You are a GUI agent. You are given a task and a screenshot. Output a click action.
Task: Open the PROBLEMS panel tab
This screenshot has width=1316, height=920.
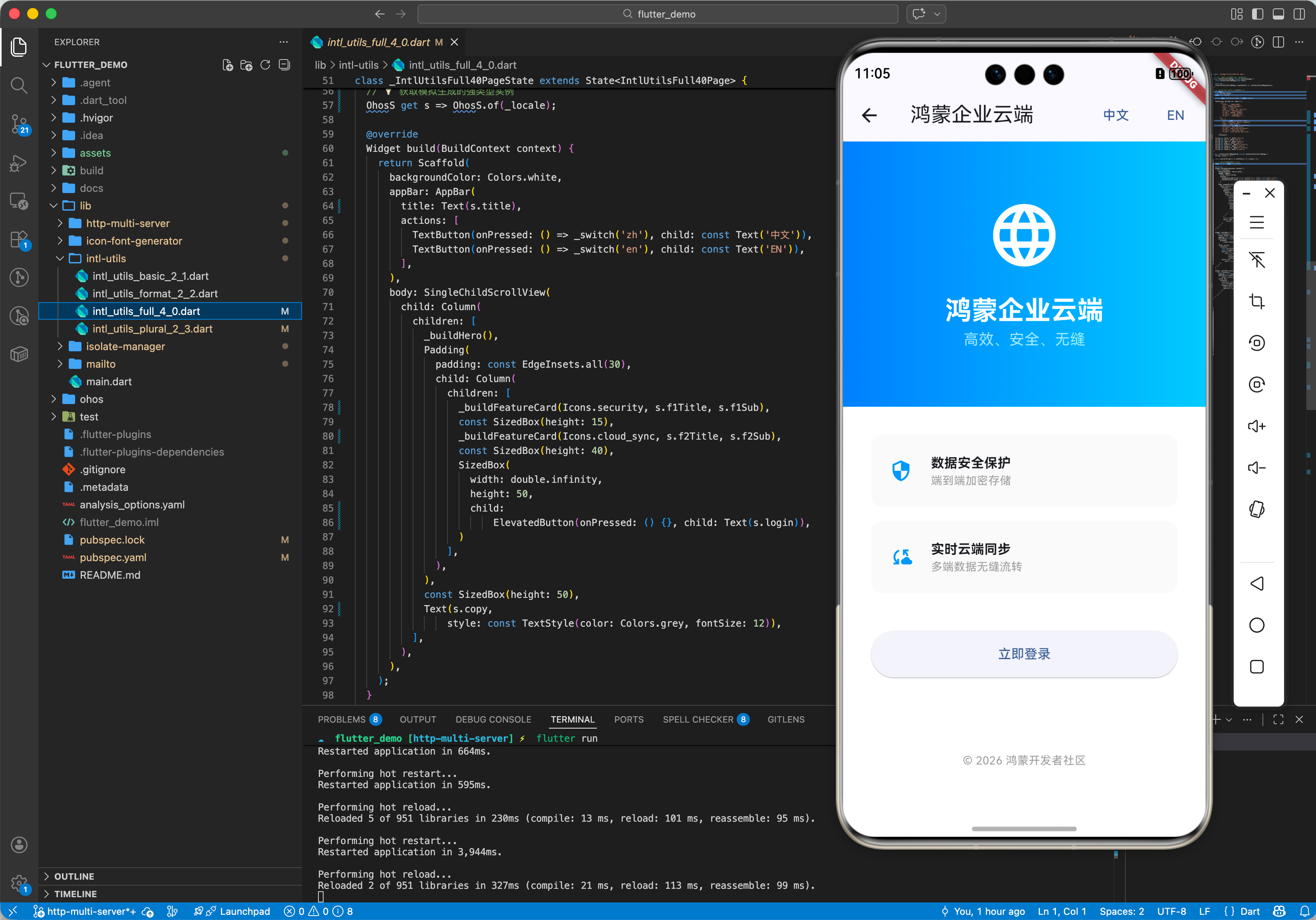click(x=341, y=719)
